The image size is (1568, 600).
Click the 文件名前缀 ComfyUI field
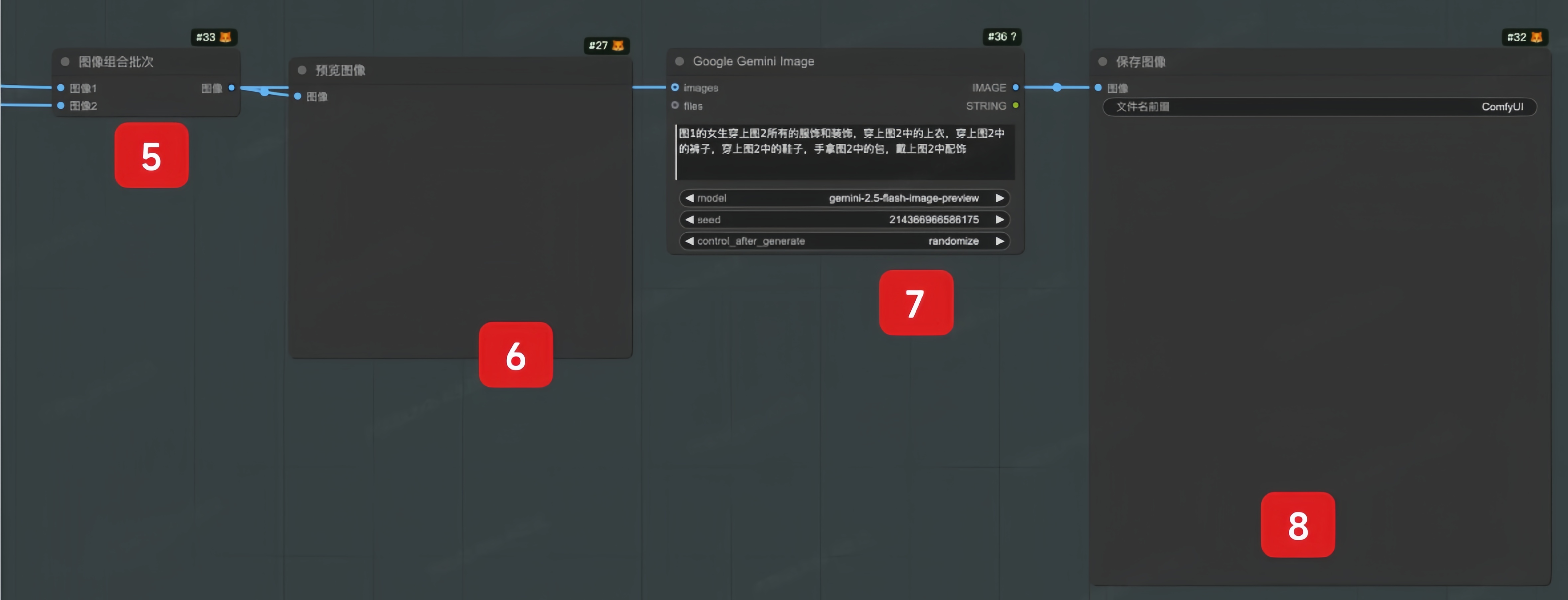1319,107
